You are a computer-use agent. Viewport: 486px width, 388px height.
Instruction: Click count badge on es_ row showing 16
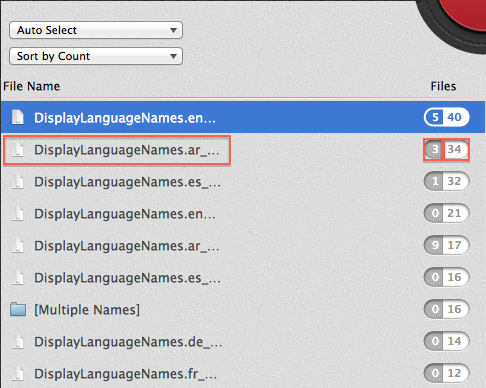pos(446,277)
